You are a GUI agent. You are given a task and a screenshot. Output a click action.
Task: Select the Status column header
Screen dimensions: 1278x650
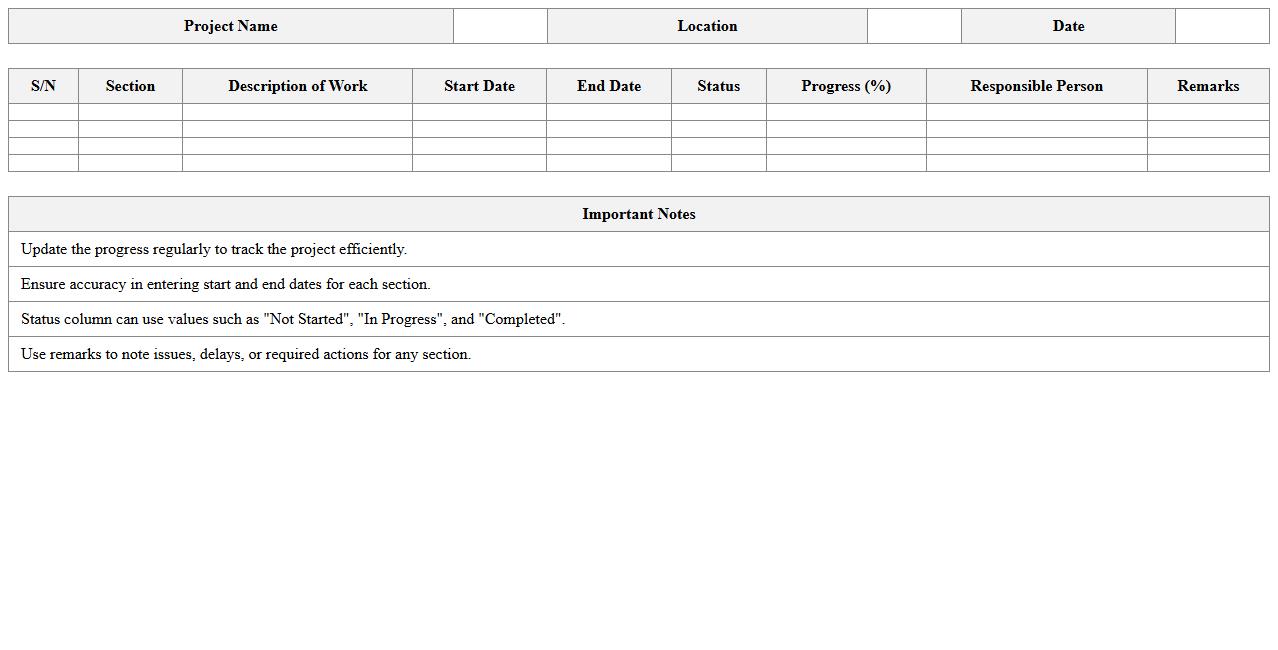(718, 86)
